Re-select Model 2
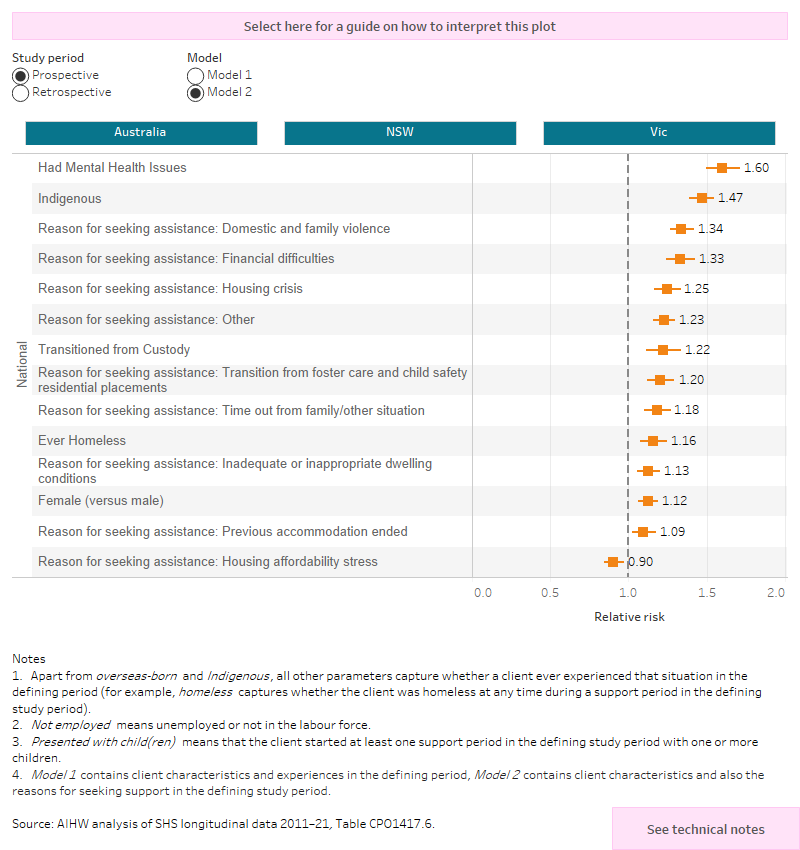Image resolution: width=800 pixels, height=850 pixels. click(x=195, y=92)
